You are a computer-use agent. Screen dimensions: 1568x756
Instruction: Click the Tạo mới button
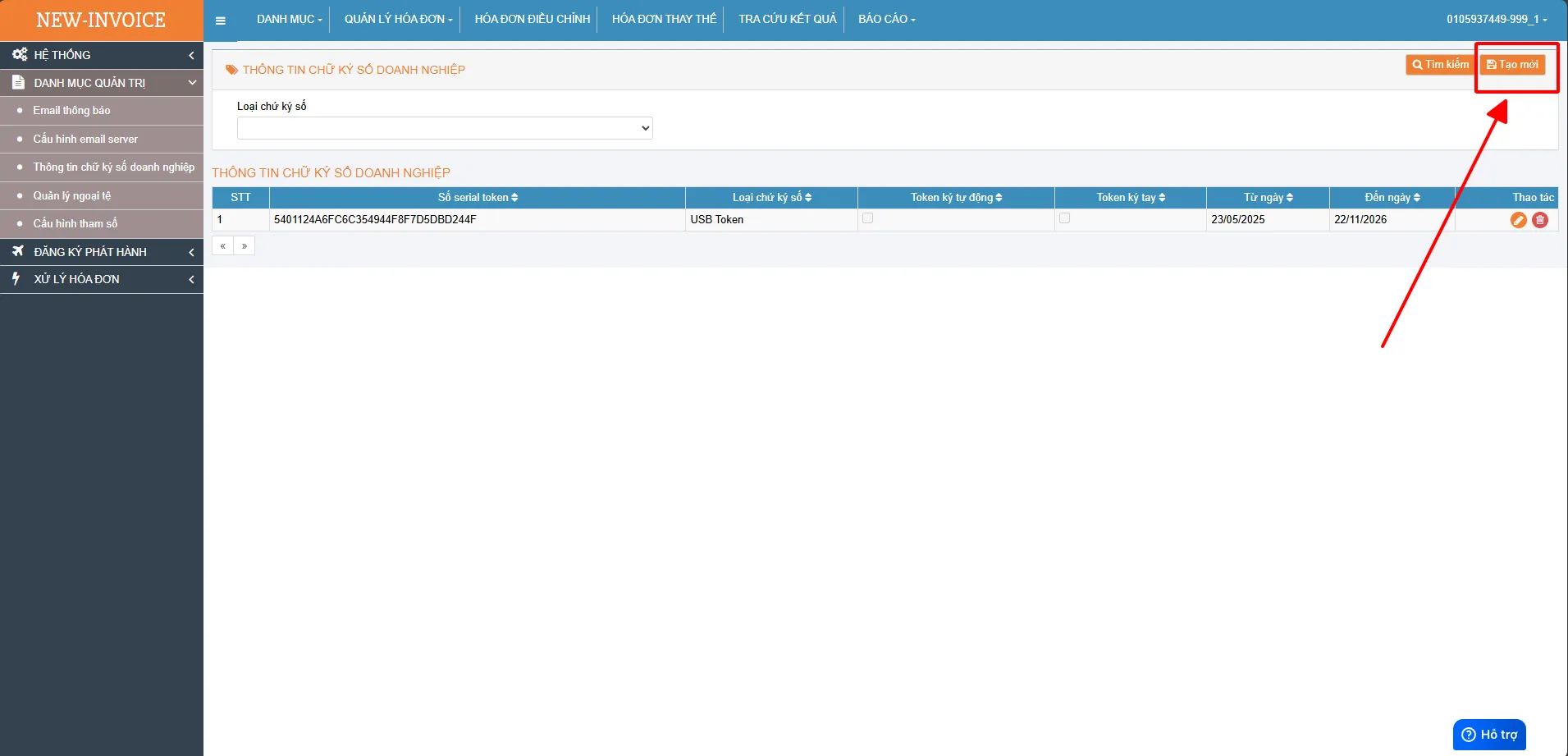(1512, 64)
